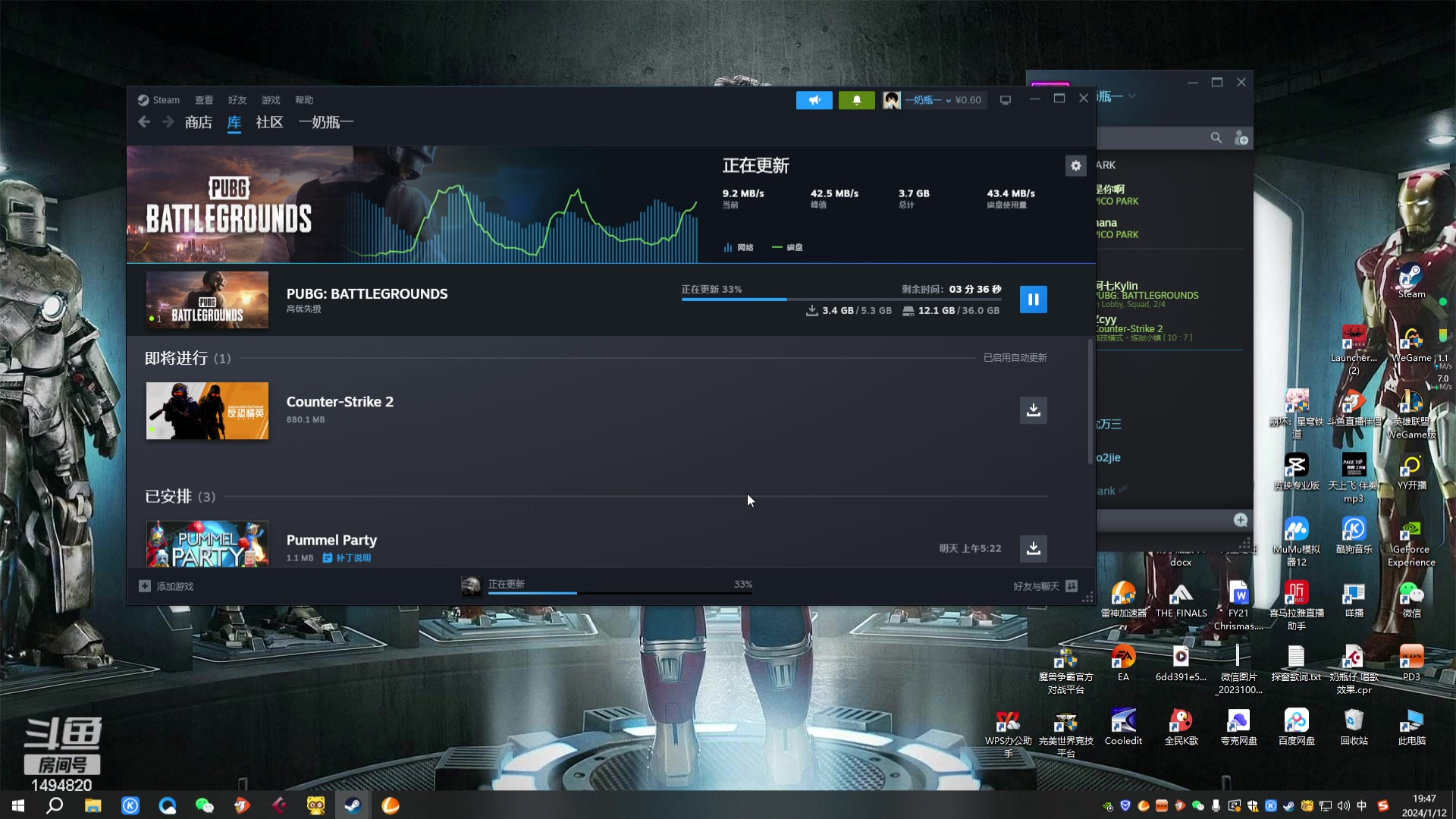The width and height of the screenshot is (1456, 819).
Task: Open YY开播 desktop shortcut
Action: point(1411,472)
